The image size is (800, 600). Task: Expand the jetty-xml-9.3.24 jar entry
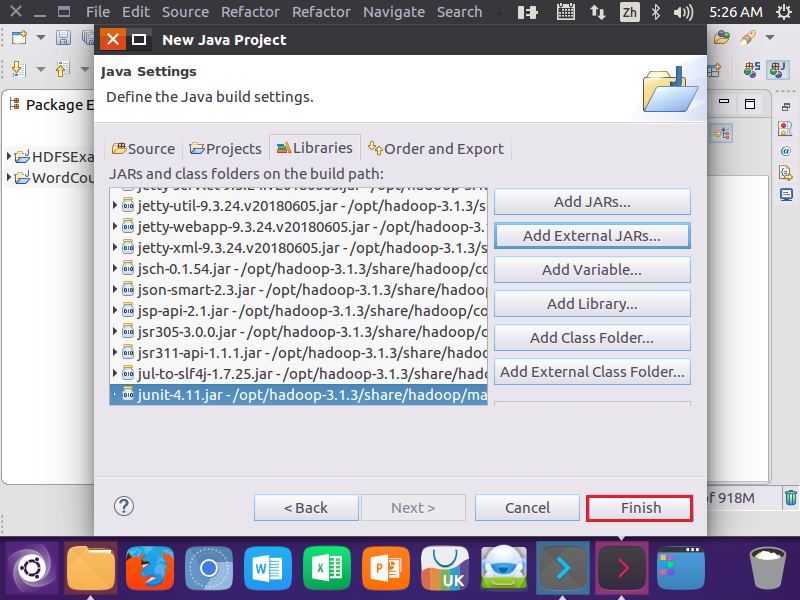115,247
